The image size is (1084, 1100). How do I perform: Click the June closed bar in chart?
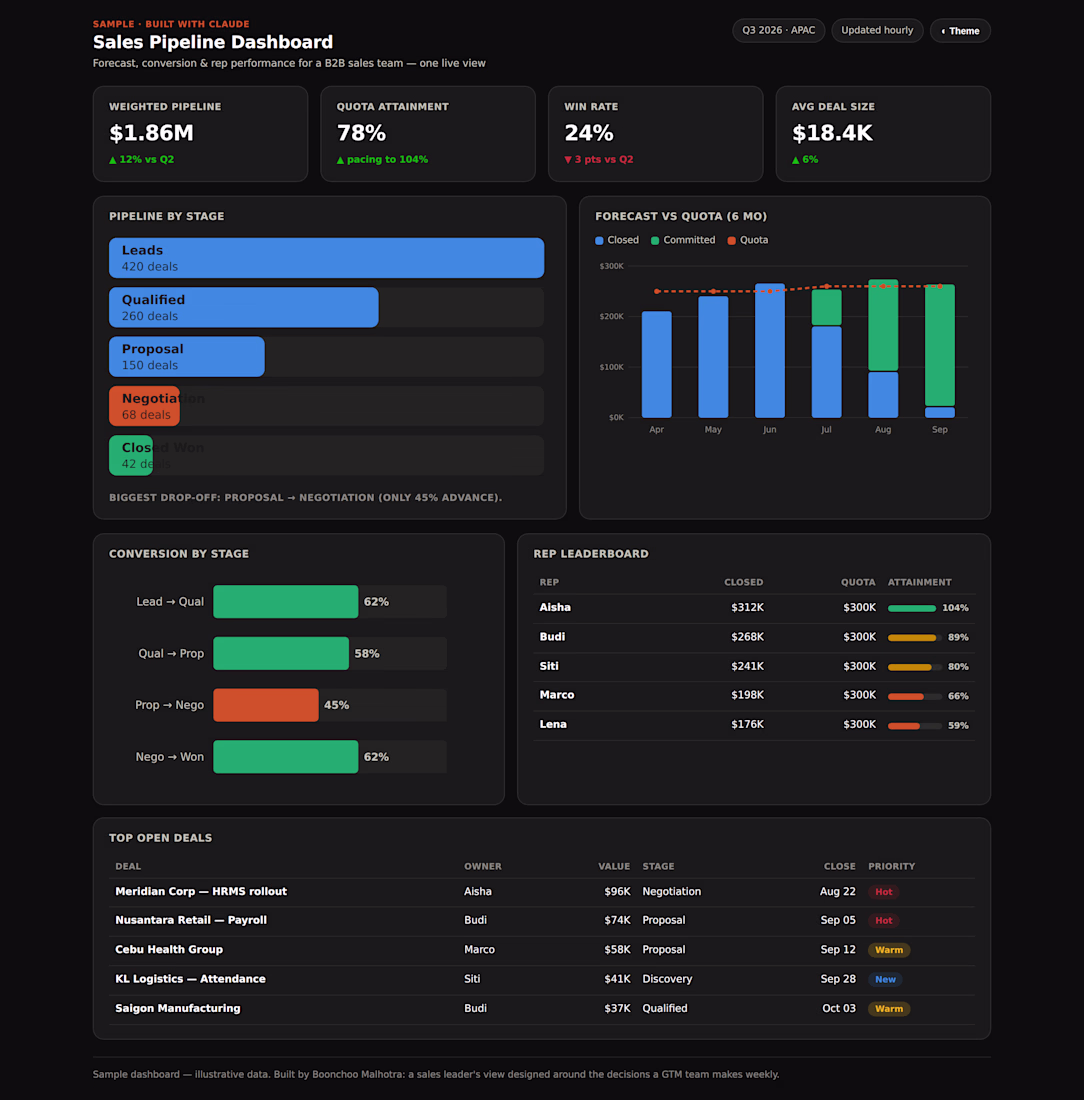(x=770, y=351)
